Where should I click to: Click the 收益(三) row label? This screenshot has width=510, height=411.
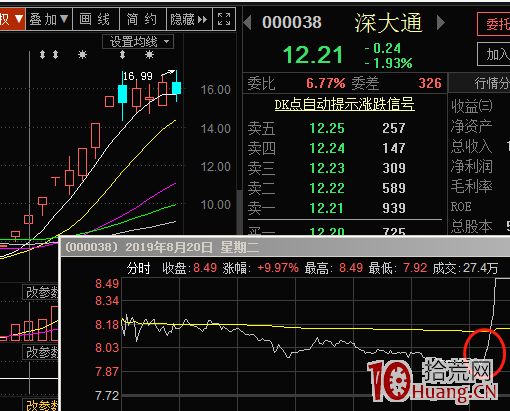click(x=472, y=106)
